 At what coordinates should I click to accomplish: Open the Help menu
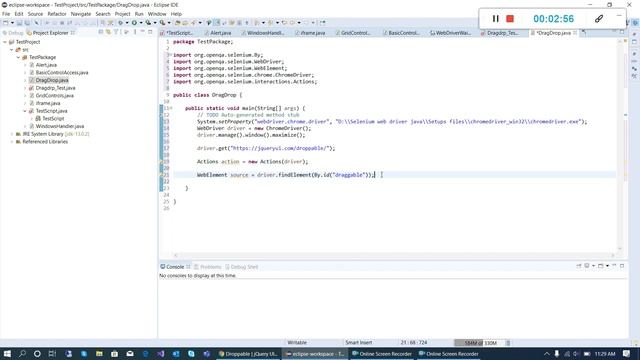176,14
